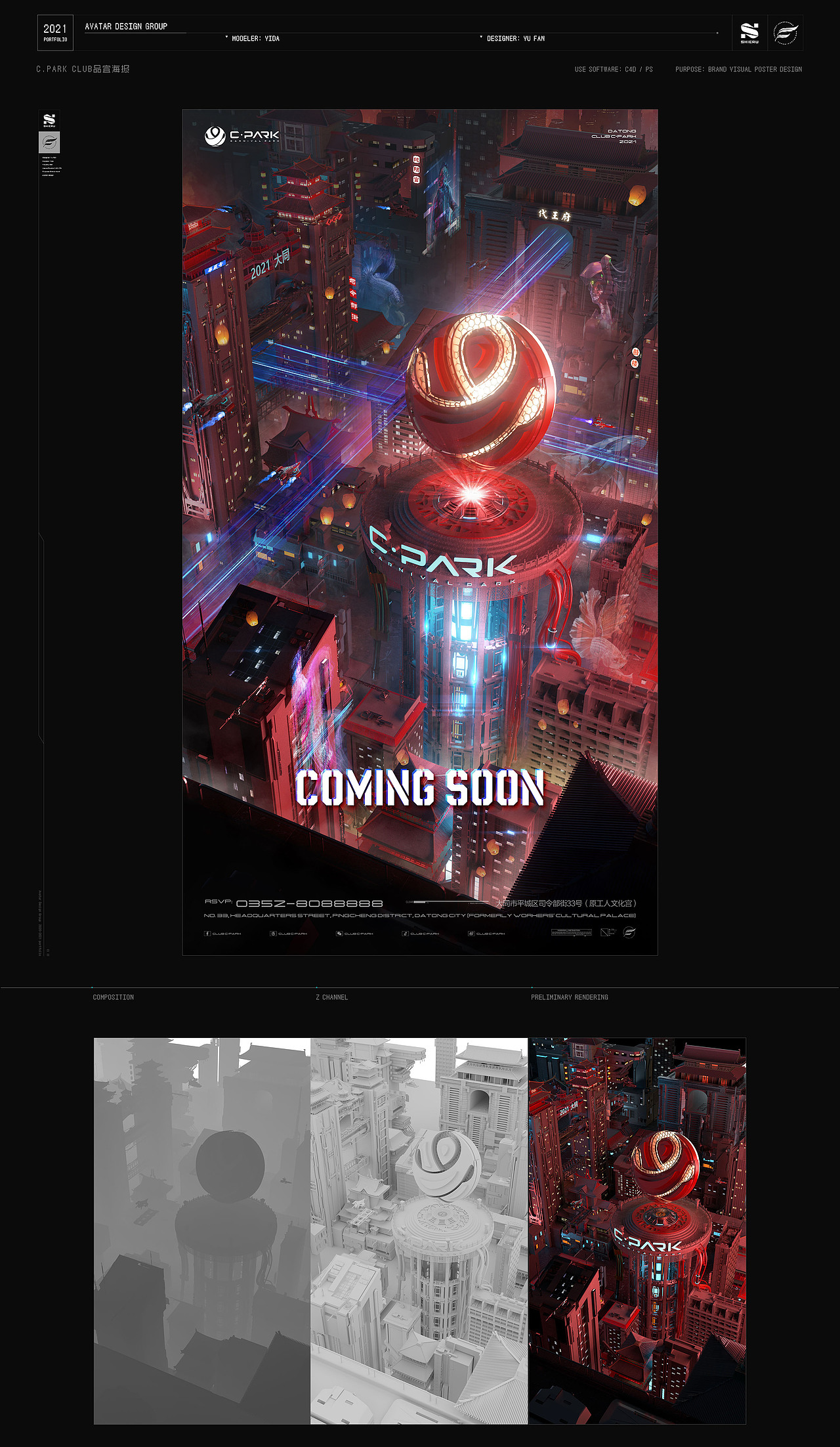Click the 代王府 palace sign

(555, 215)
